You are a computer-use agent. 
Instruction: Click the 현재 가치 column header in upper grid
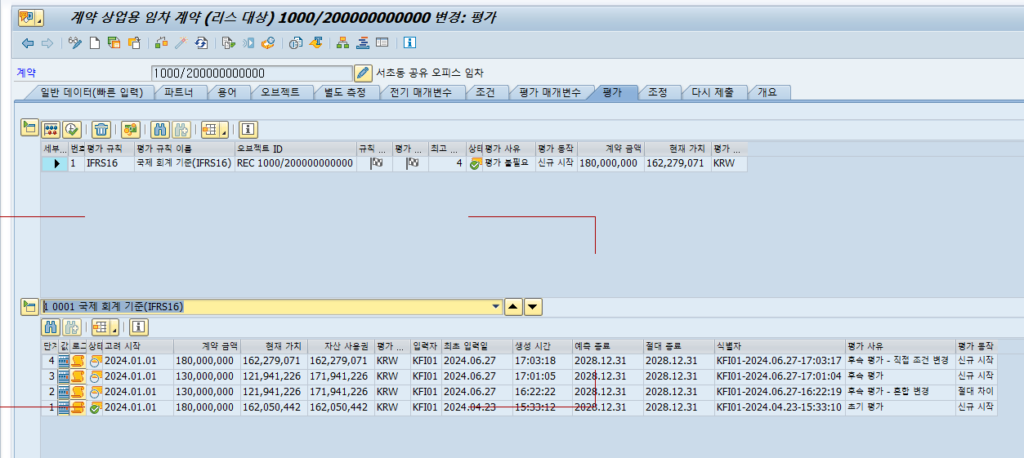[676, 148]
